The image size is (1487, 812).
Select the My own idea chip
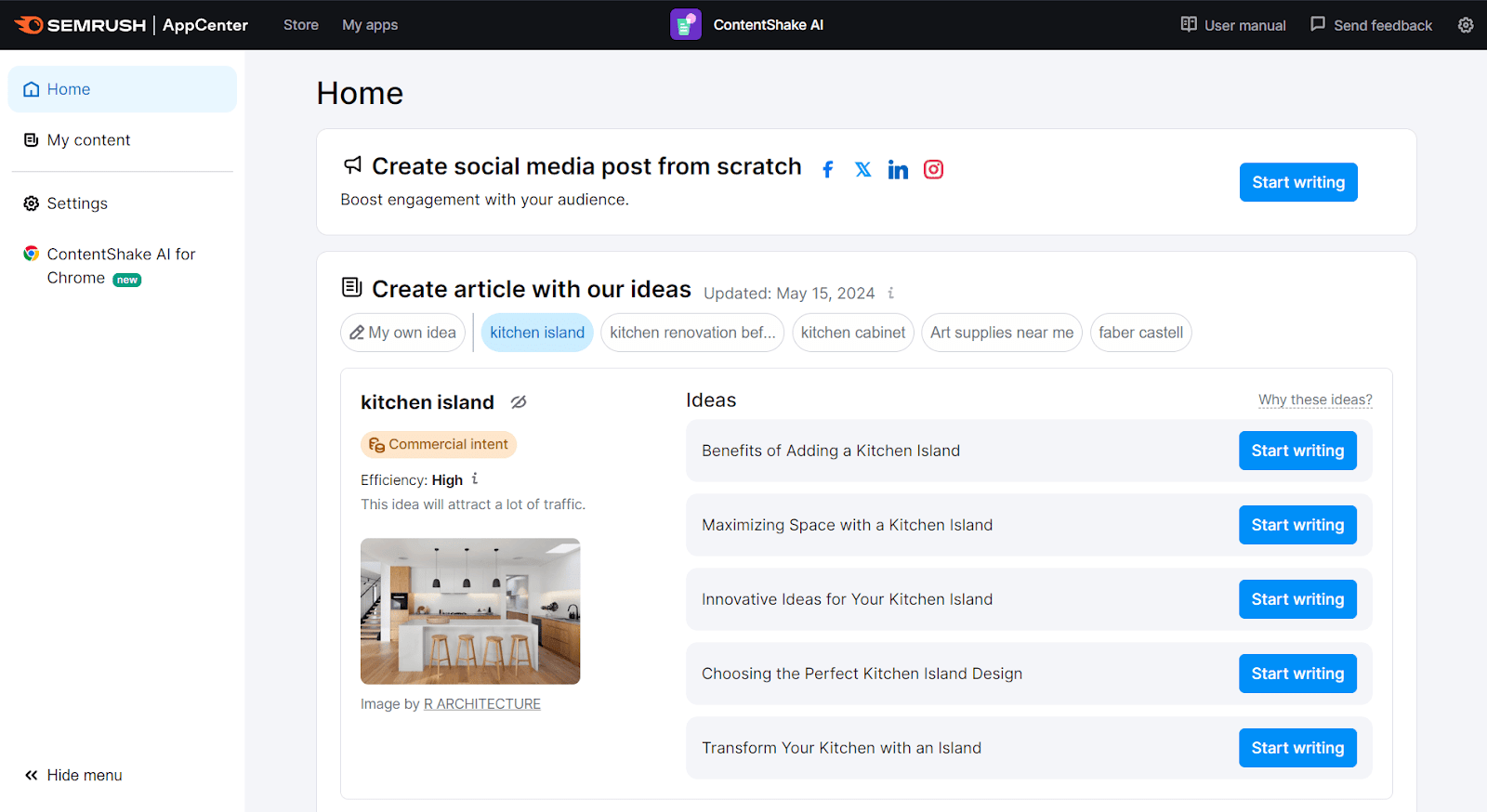402,333
